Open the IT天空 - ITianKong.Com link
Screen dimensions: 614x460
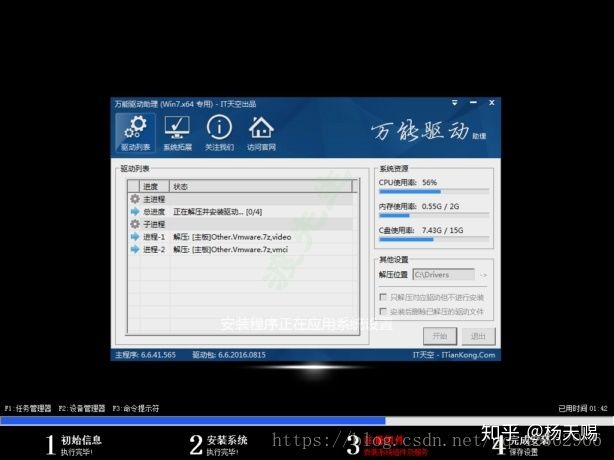tap(454, 355)
